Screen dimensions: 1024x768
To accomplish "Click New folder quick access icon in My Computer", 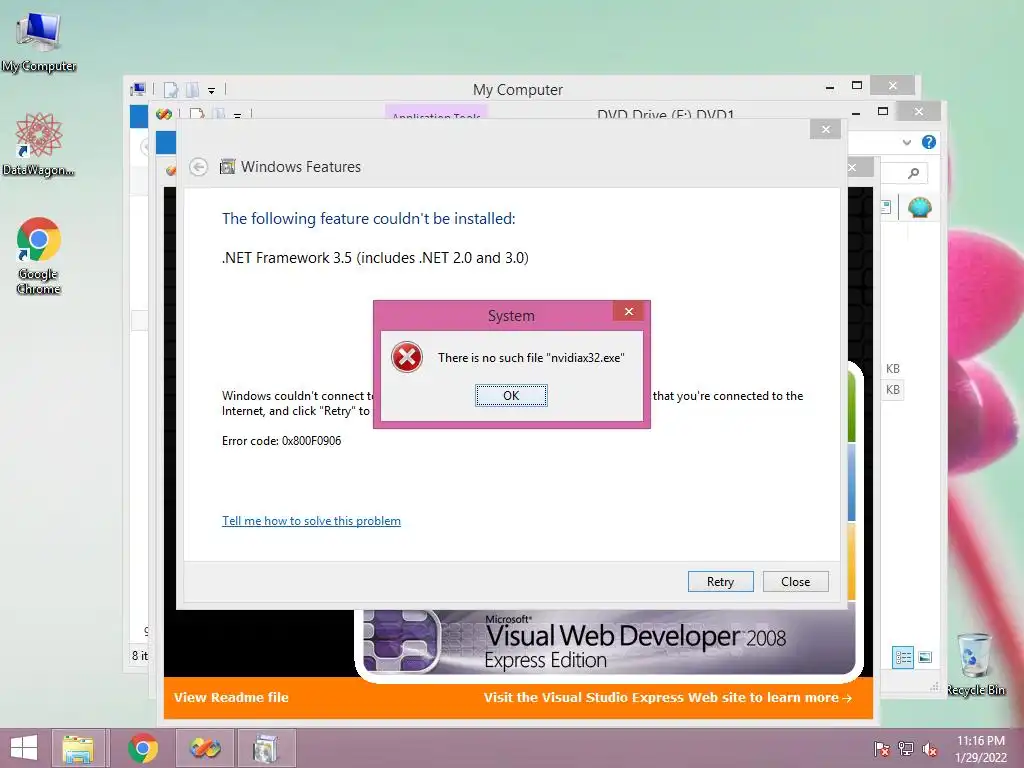I will (192, 89).
